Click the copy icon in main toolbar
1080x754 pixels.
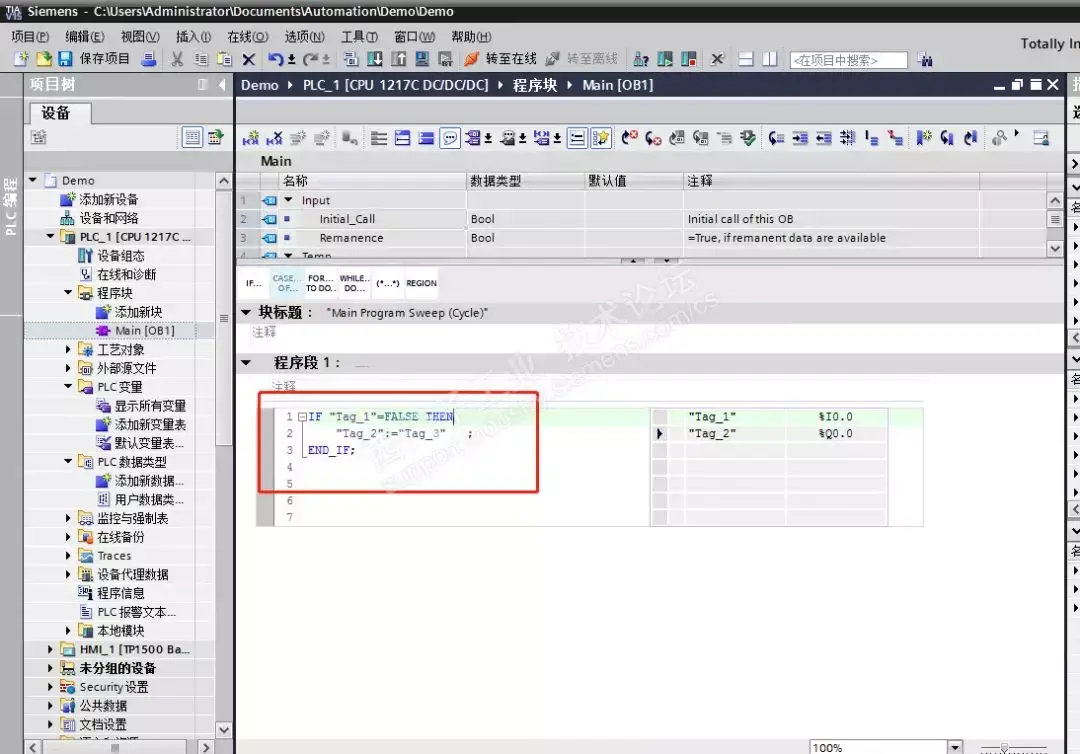[x=200, y=59]
